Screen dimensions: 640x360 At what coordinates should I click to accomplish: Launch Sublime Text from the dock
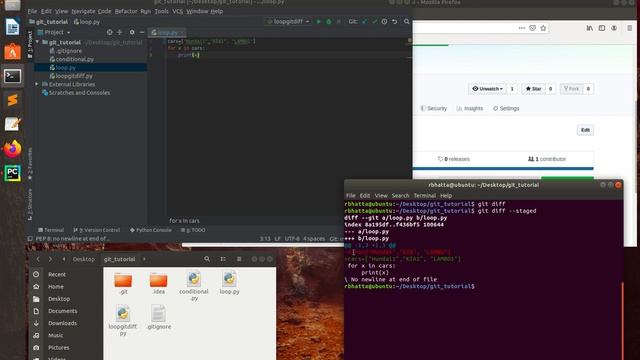pos(12,100)
